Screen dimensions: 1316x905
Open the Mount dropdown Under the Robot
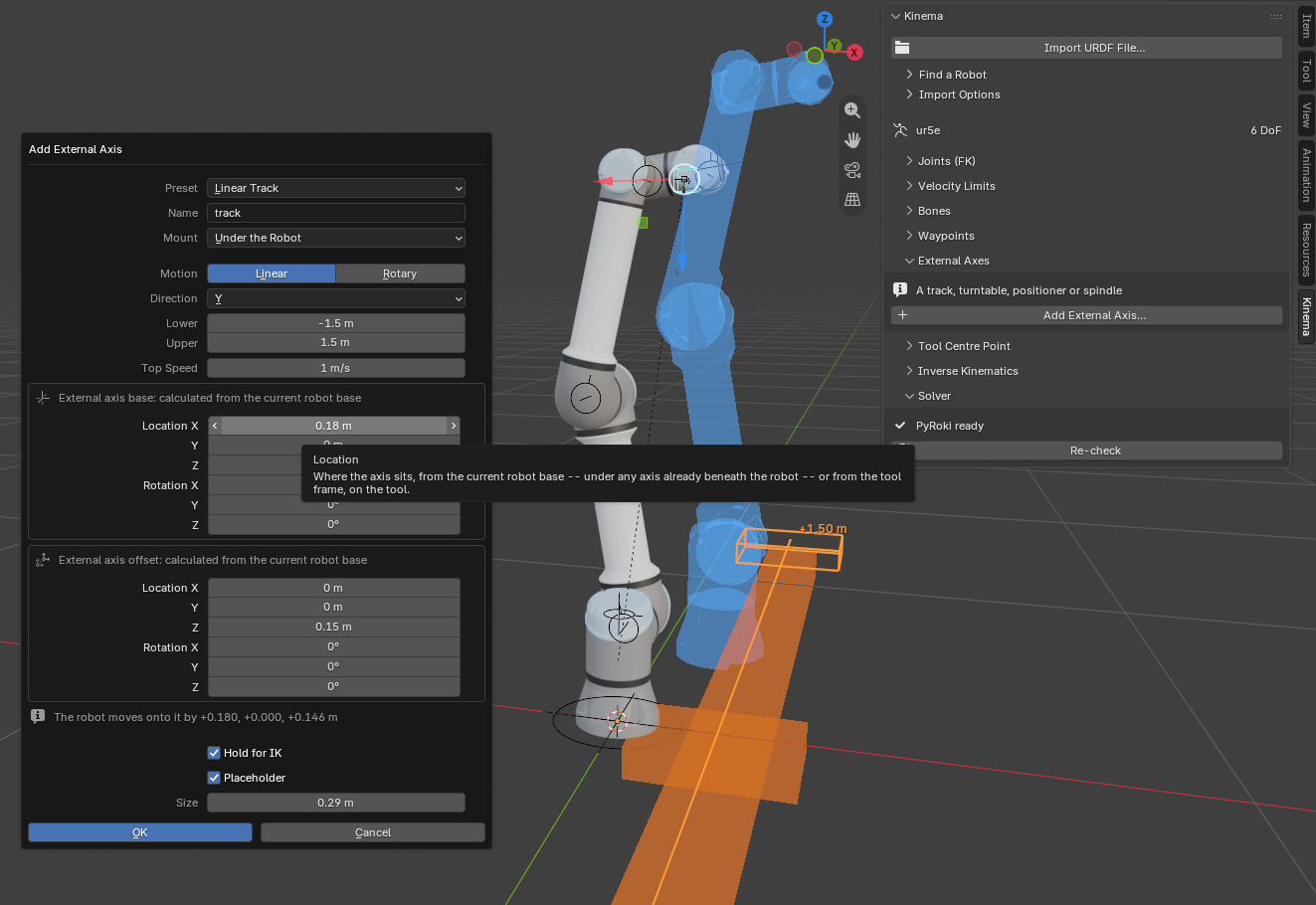336,238
